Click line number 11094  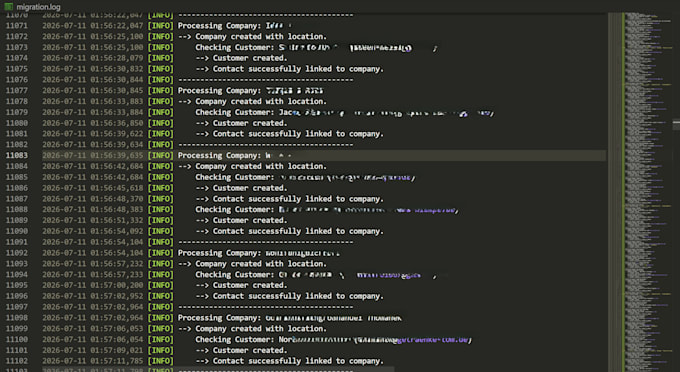pos(16,274)
